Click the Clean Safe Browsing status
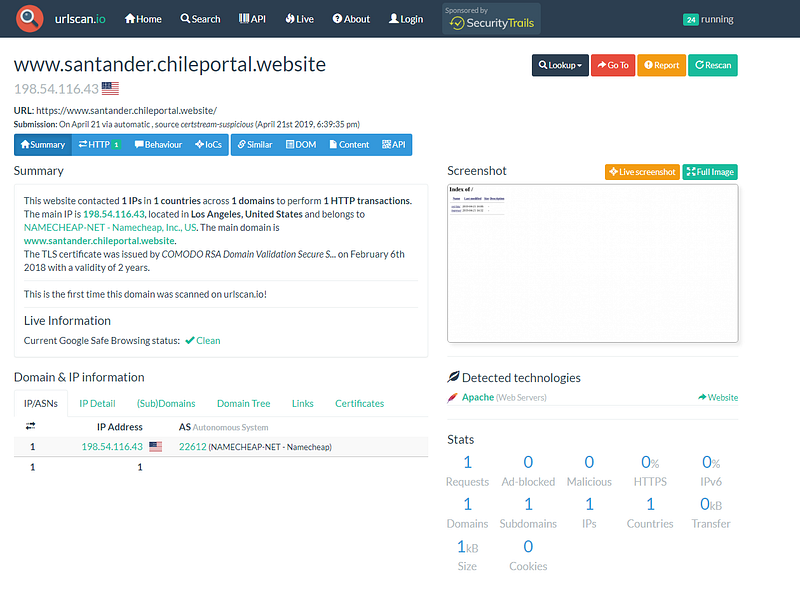Image resolution: width=800 pixels, height=592 pixels. 203,341
